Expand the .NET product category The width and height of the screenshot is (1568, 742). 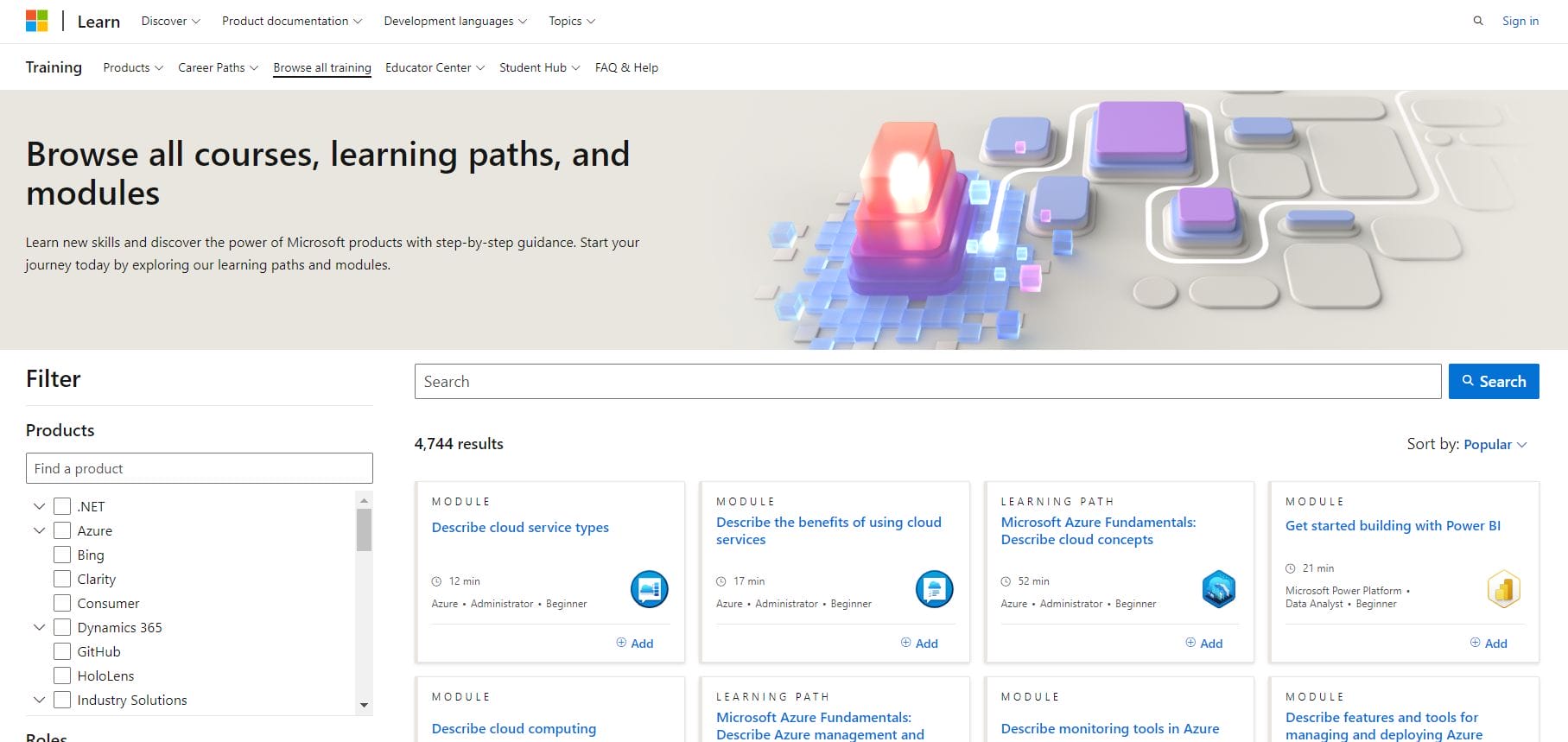[x=39, y=506]
